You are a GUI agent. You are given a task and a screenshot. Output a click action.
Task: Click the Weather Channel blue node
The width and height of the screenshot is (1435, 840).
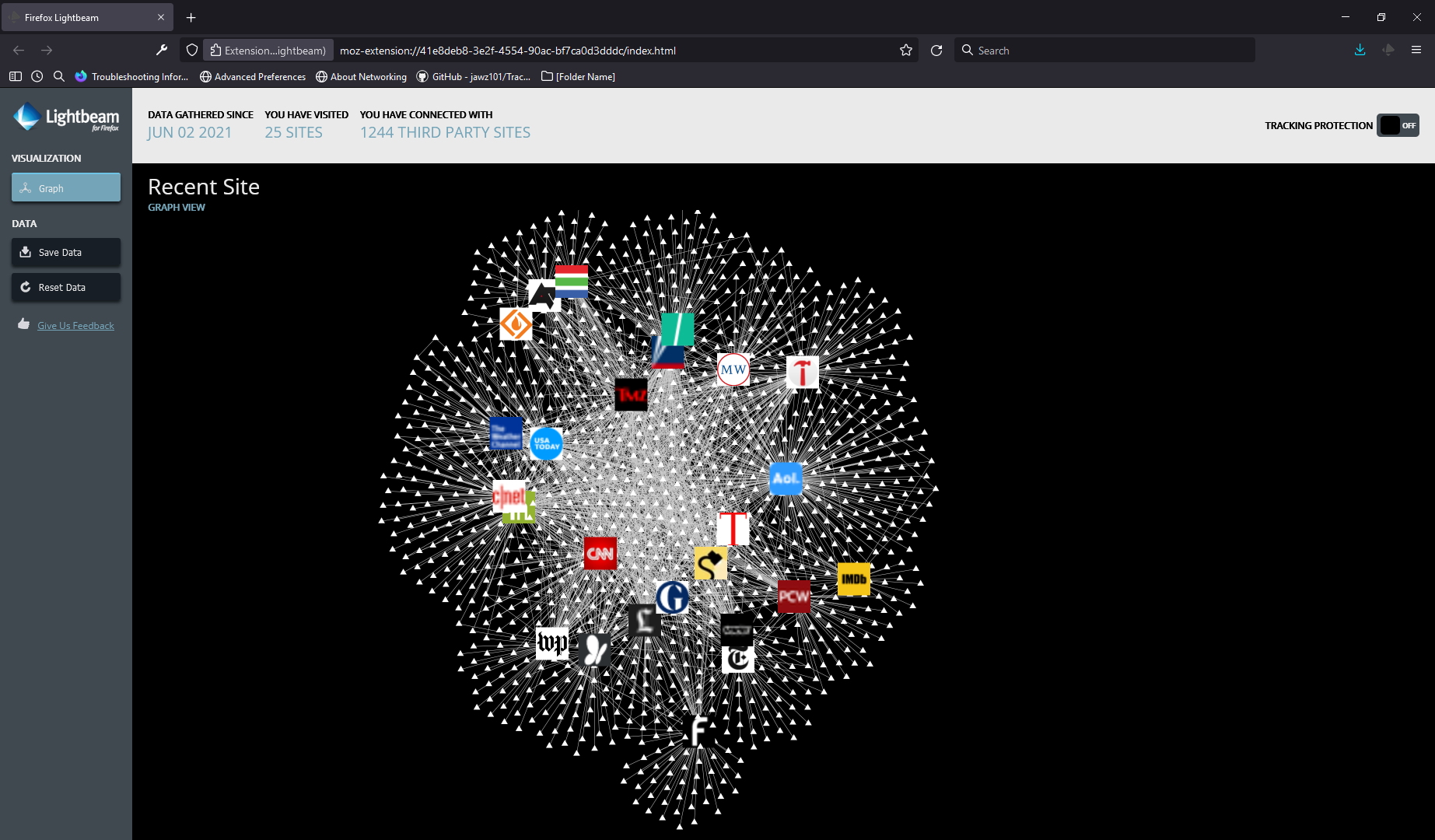[506, 433]
